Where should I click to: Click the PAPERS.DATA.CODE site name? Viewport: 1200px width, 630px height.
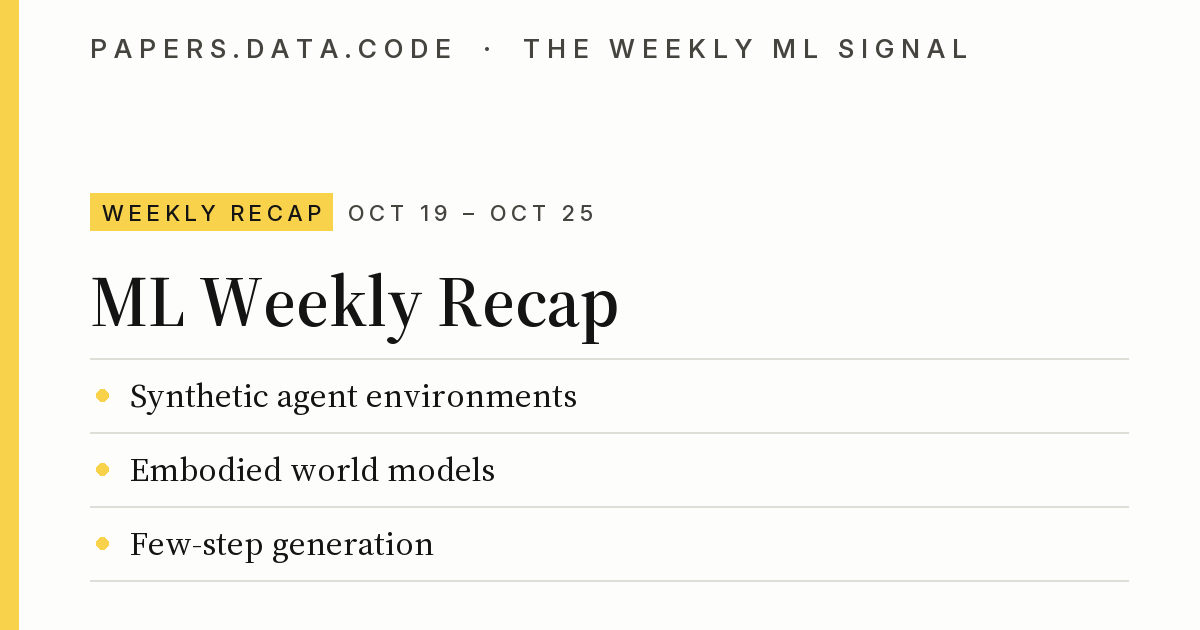coord(272,49)
